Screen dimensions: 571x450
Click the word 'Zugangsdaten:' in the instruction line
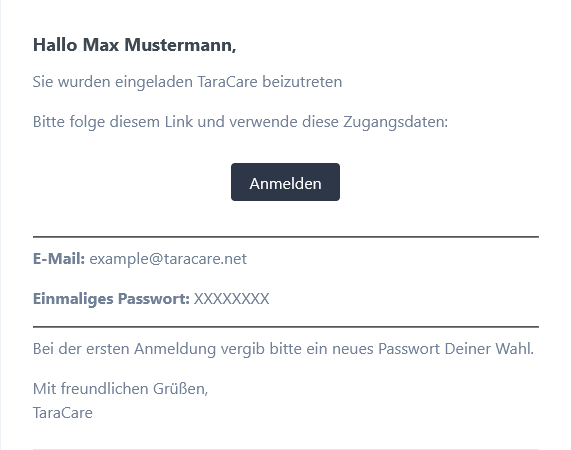click(x=395, y=122)
